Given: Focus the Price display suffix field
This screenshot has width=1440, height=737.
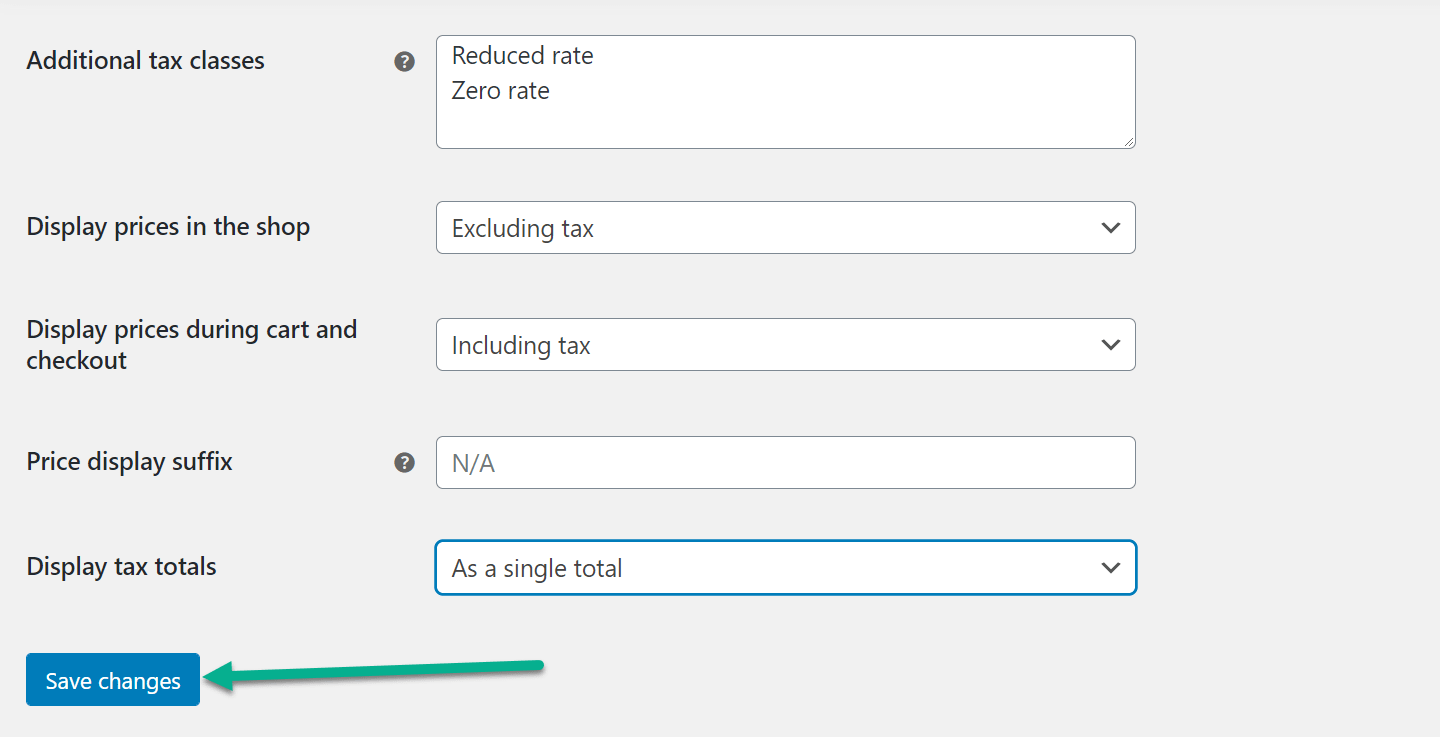Looking at the screenshot, I should (786, 463).
